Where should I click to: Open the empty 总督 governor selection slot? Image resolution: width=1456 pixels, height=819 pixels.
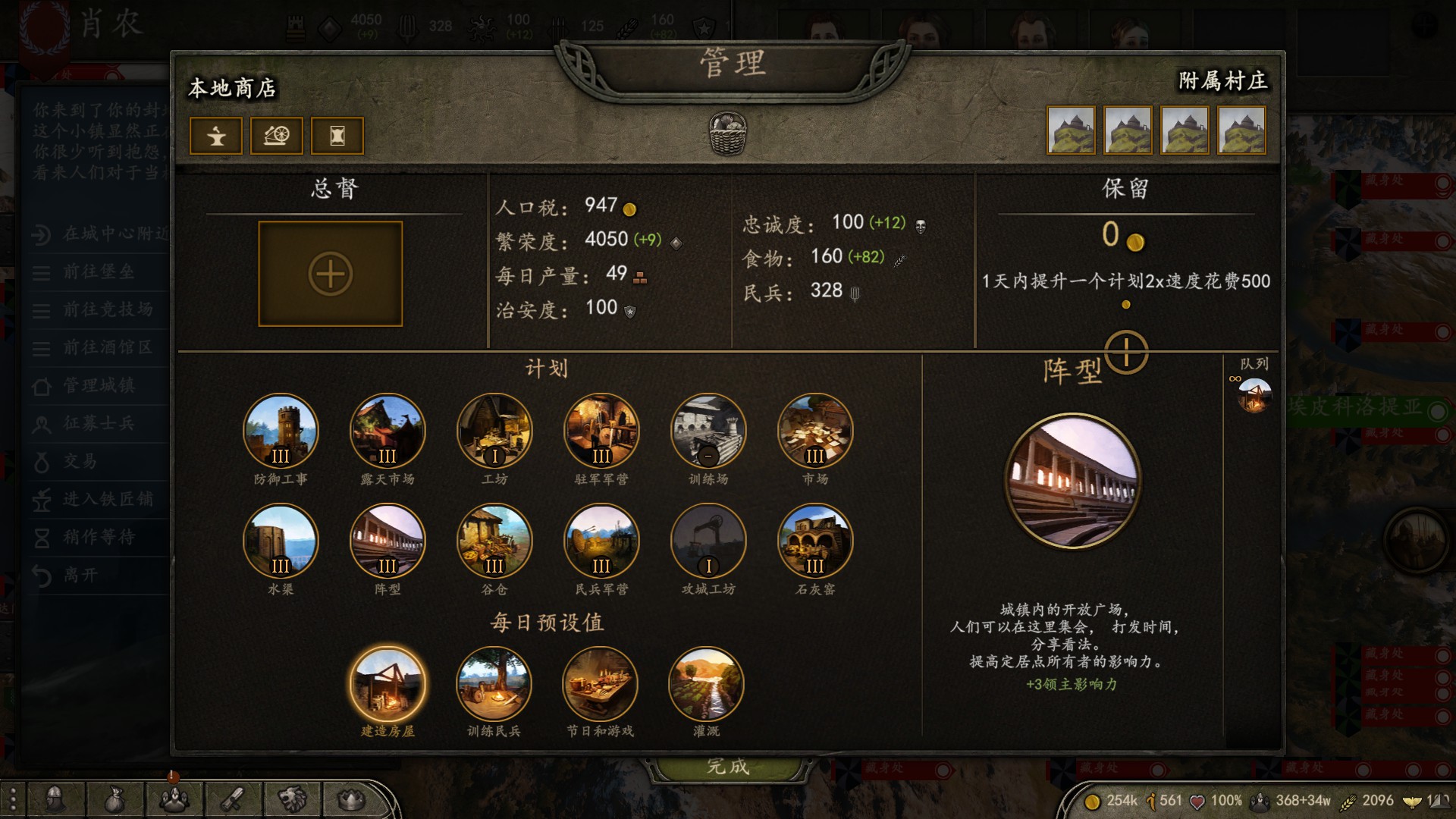tap(331, 274)
